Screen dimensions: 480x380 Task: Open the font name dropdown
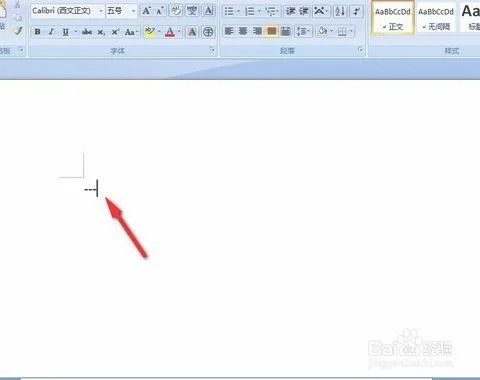coord(101,11)
